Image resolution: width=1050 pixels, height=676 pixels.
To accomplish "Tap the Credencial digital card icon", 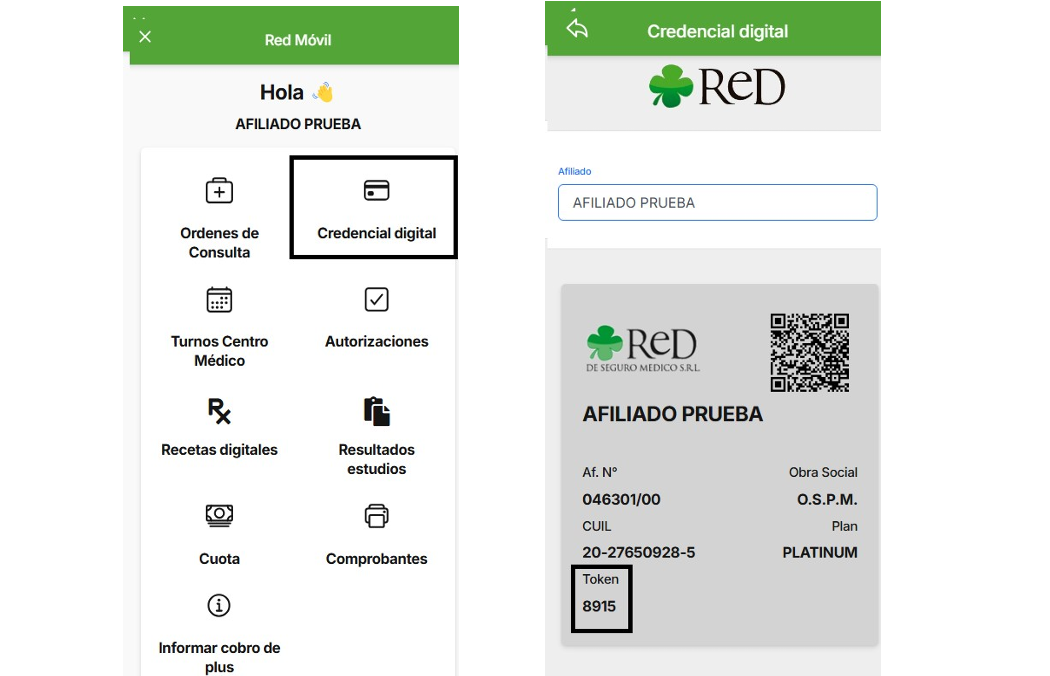I will pyautogui.click(x=376, y=190).
